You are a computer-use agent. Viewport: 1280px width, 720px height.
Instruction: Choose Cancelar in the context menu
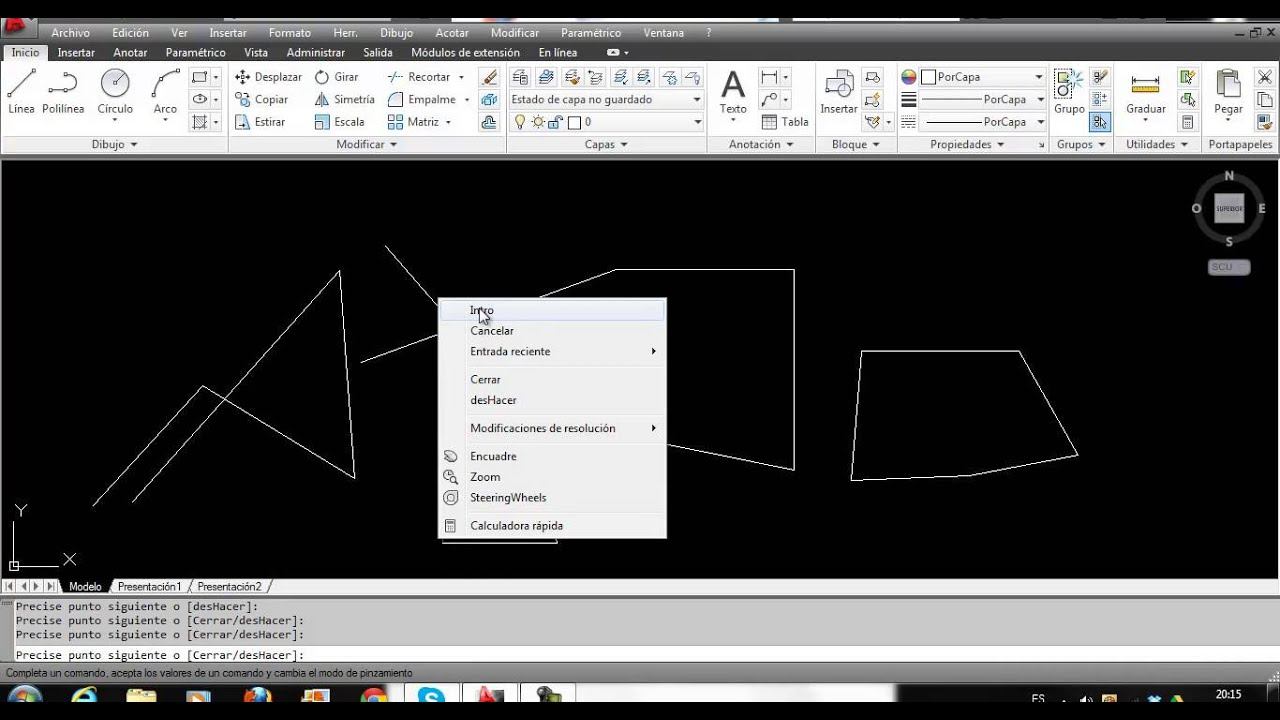click(x=553, y=331)
